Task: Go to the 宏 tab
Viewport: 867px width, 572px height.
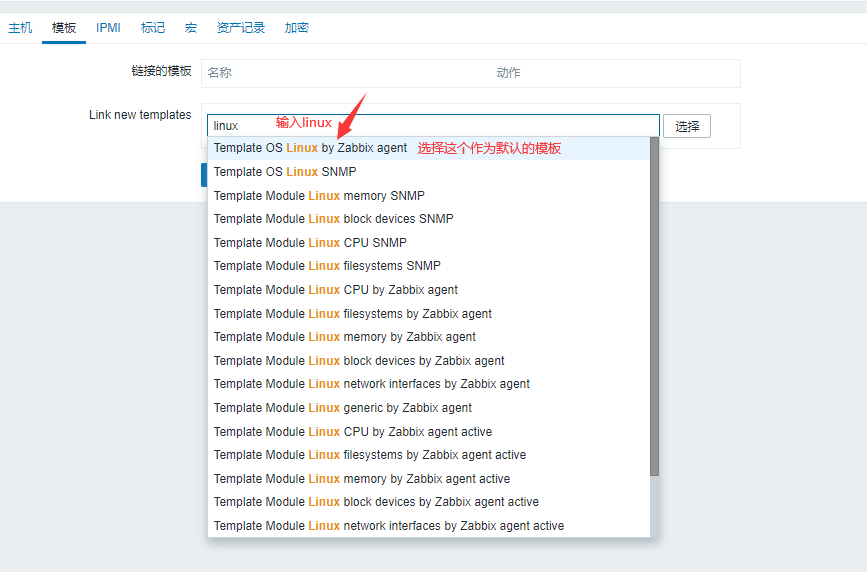Action: tap(191, 28)
